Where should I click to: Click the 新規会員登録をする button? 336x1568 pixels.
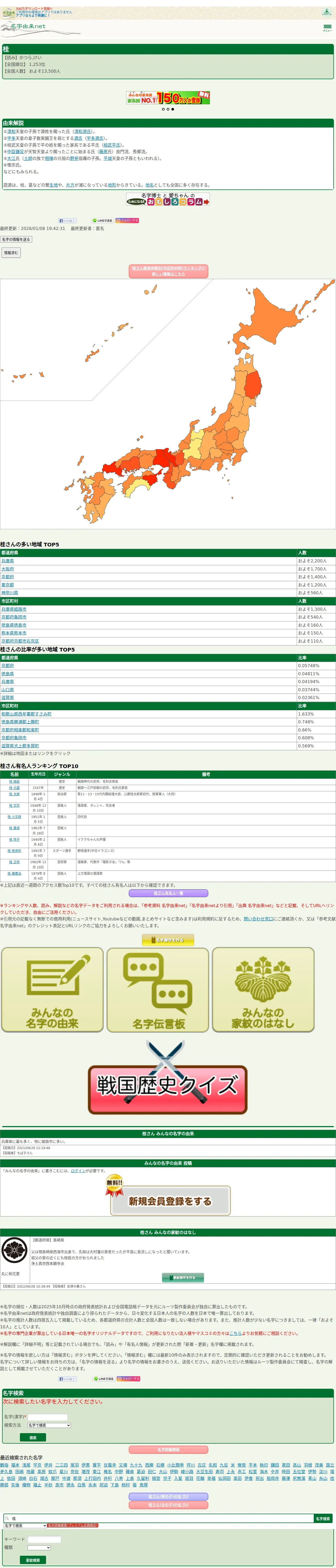click(170, 1201)
